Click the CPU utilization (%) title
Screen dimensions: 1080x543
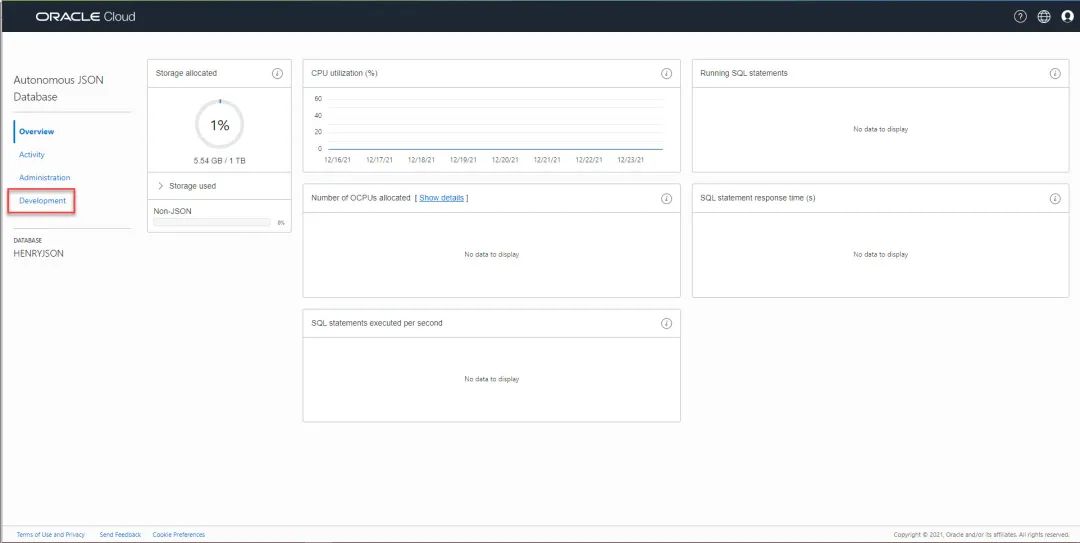tap(344, 73)
